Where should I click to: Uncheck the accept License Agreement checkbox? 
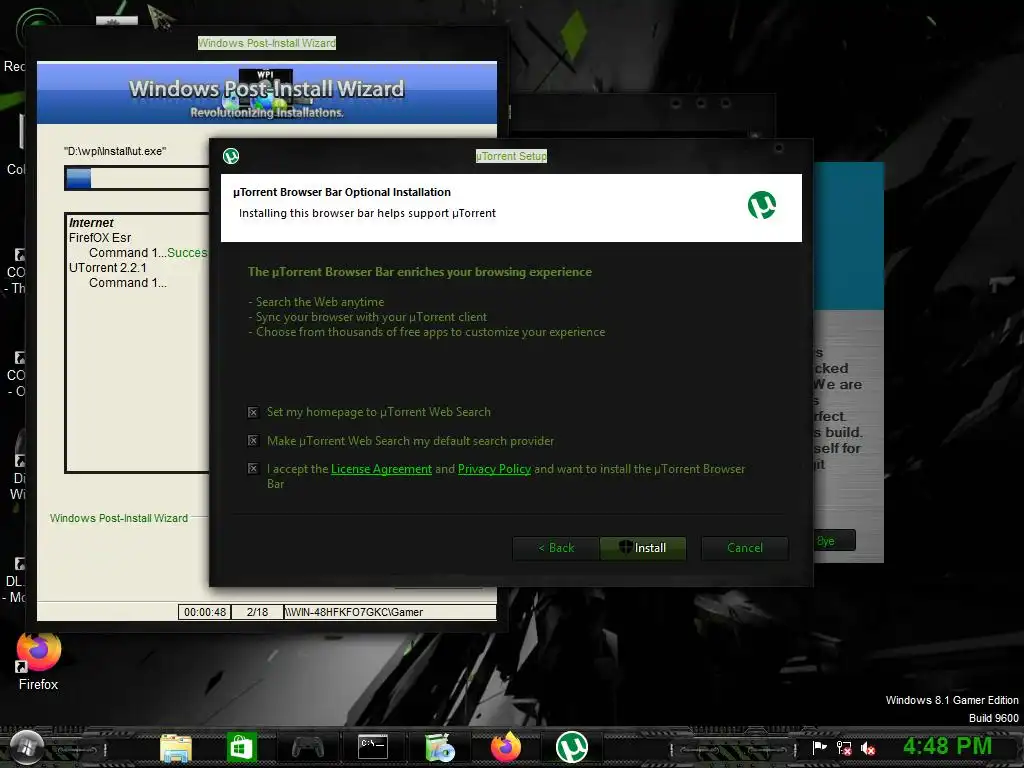(253, 468)
